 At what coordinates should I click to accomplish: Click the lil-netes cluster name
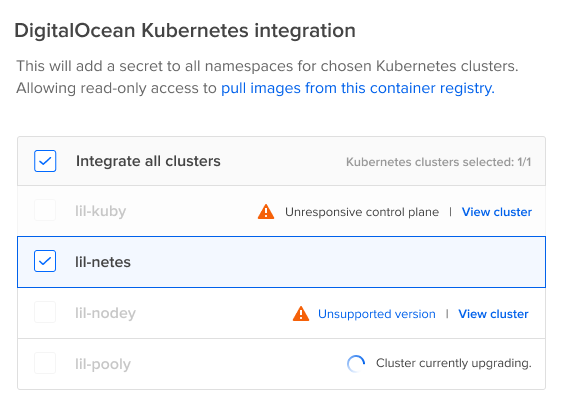pyautogui.click(x=103, y=262)
